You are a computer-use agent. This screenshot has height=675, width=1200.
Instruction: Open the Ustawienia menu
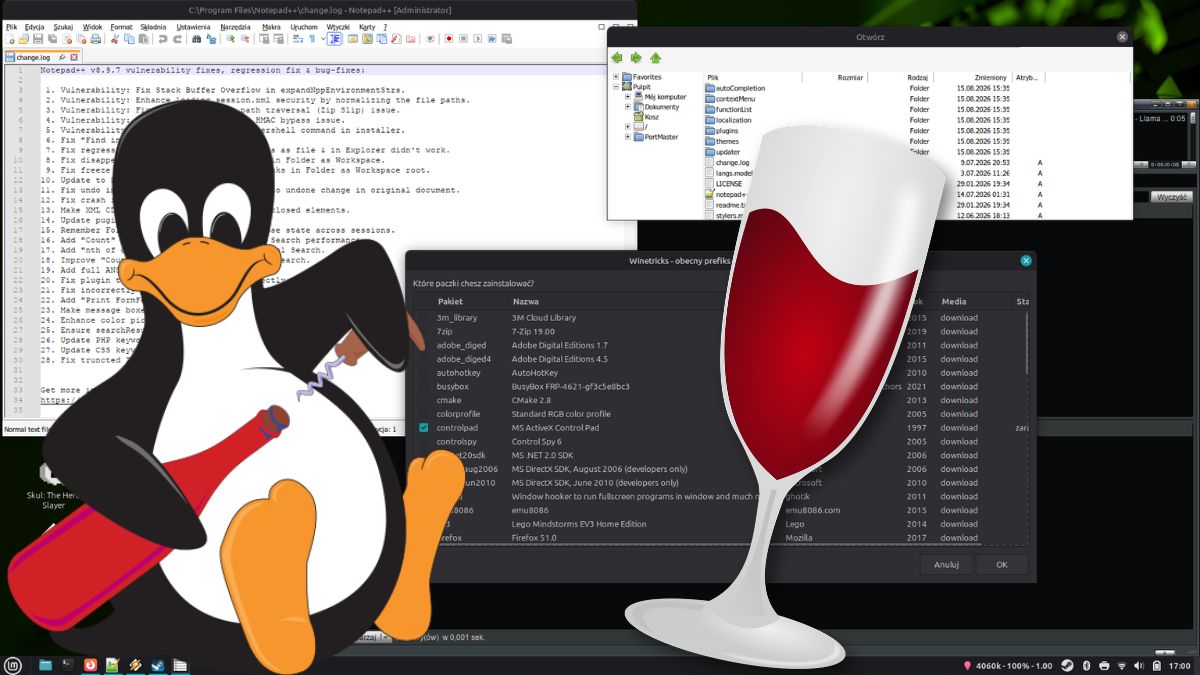pyautogui.click(x=193, y=27)
